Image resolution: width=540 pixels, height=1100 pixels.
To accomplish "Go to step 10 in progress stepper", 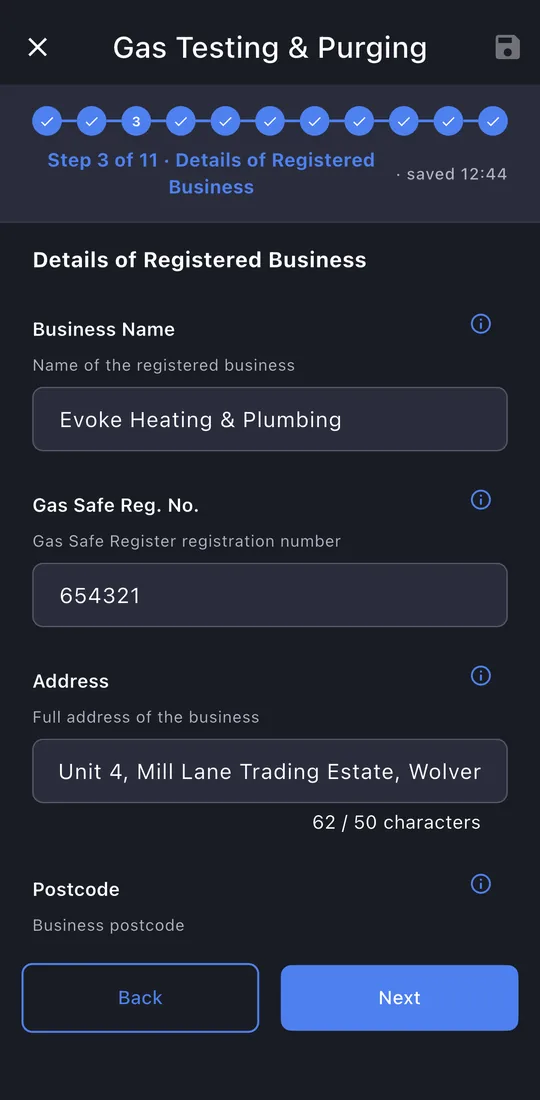I will click(x=448, y=121).
